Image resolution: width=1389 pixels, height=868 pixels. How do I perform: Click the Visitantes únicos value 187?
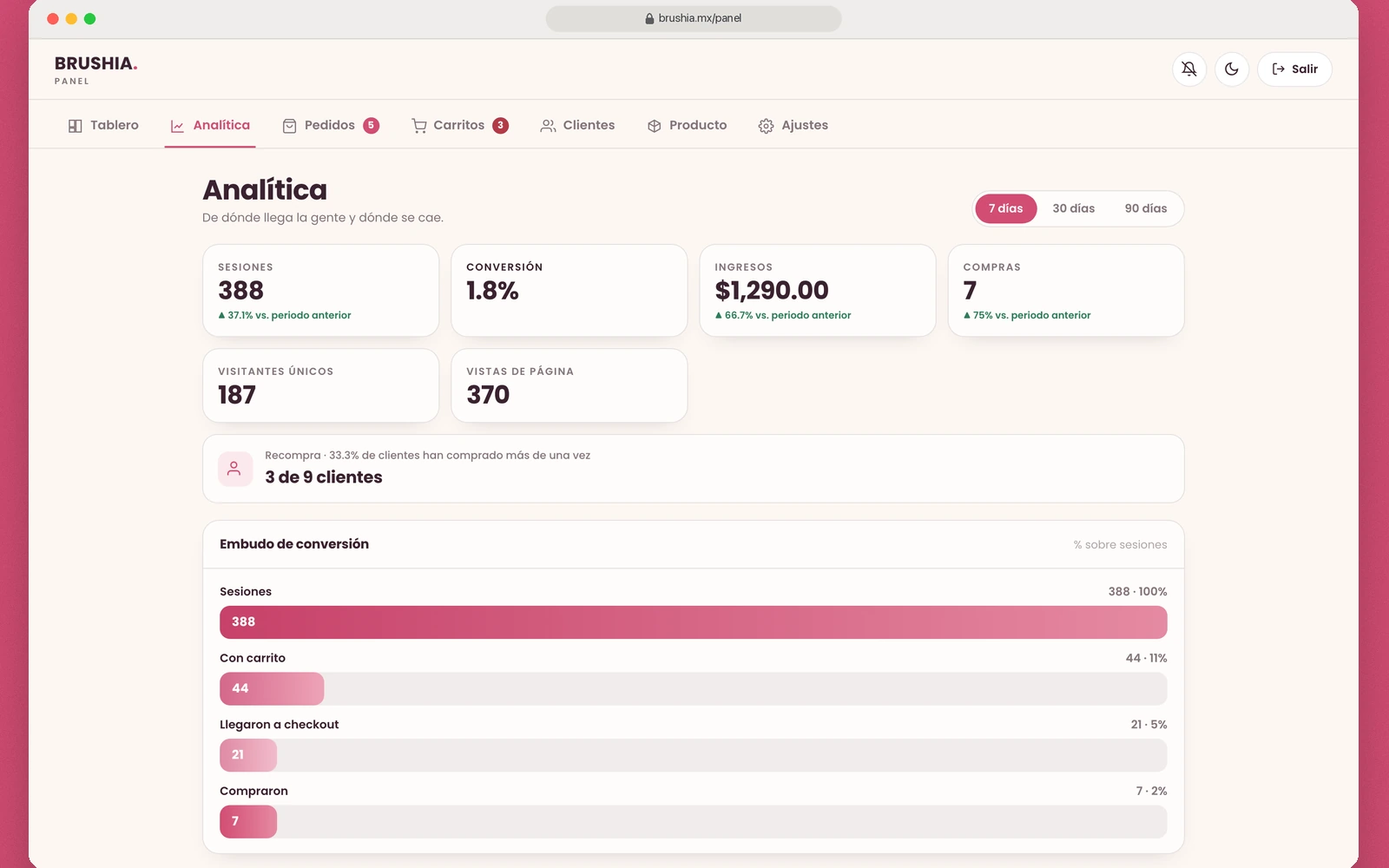[237, 395]
